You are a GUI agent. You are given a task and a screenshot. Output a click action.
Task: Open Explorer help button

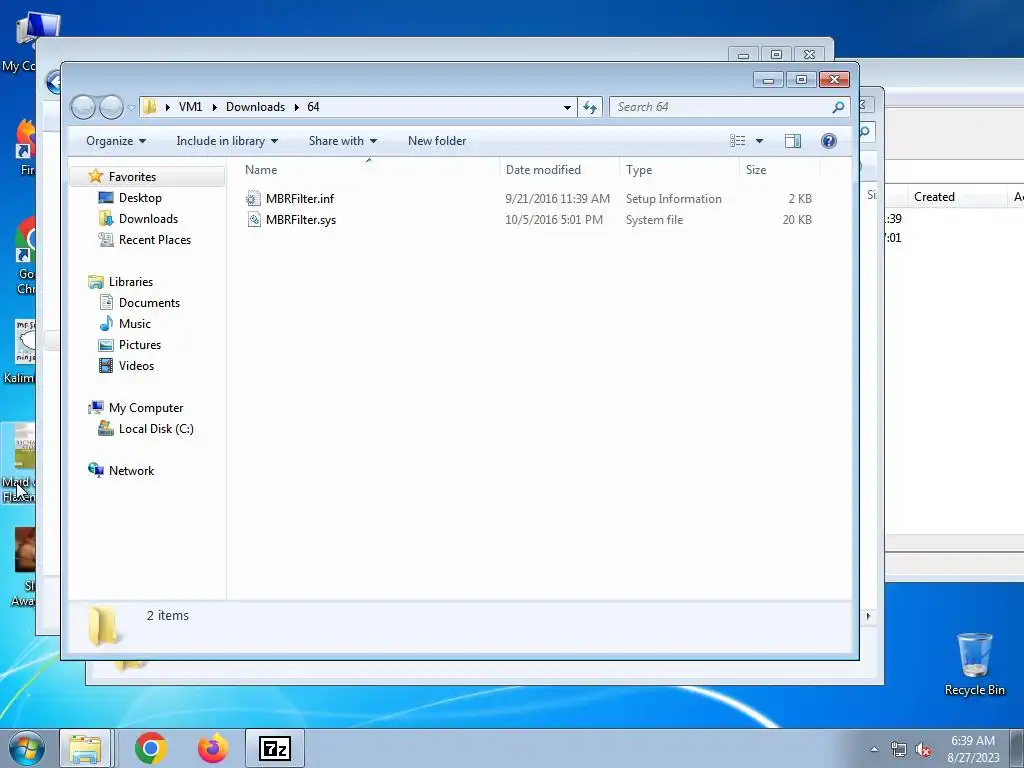tap(829, 141)
